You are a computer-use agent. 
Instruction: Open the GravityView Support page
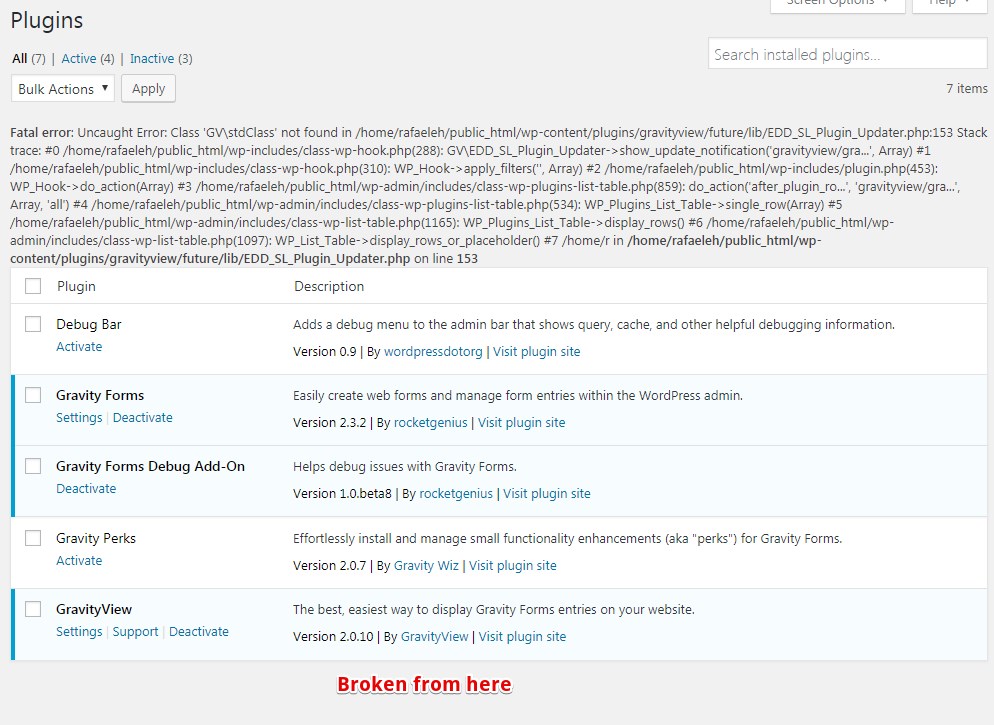click(x=135, y=631)
